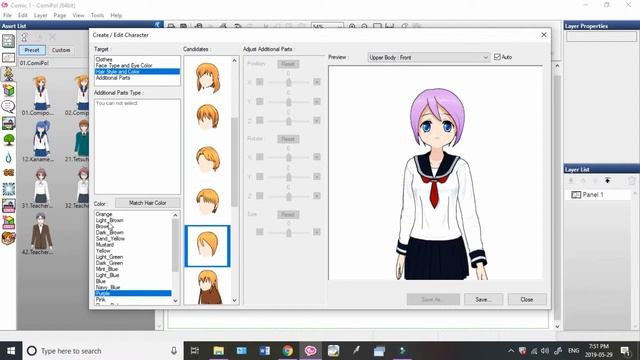Select the orange manga symbol category icon
The height and width of the screenshot is (360, 640).
[8, 173]
